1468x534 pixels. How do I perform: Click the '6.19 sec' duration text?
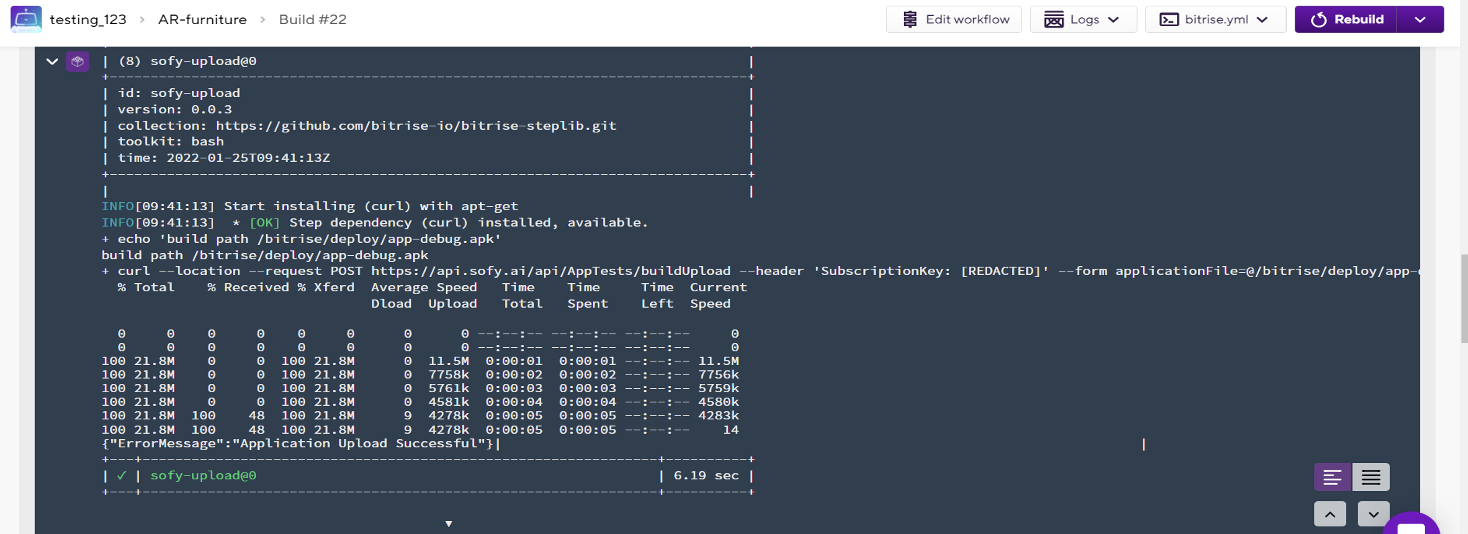coord(706,476)
